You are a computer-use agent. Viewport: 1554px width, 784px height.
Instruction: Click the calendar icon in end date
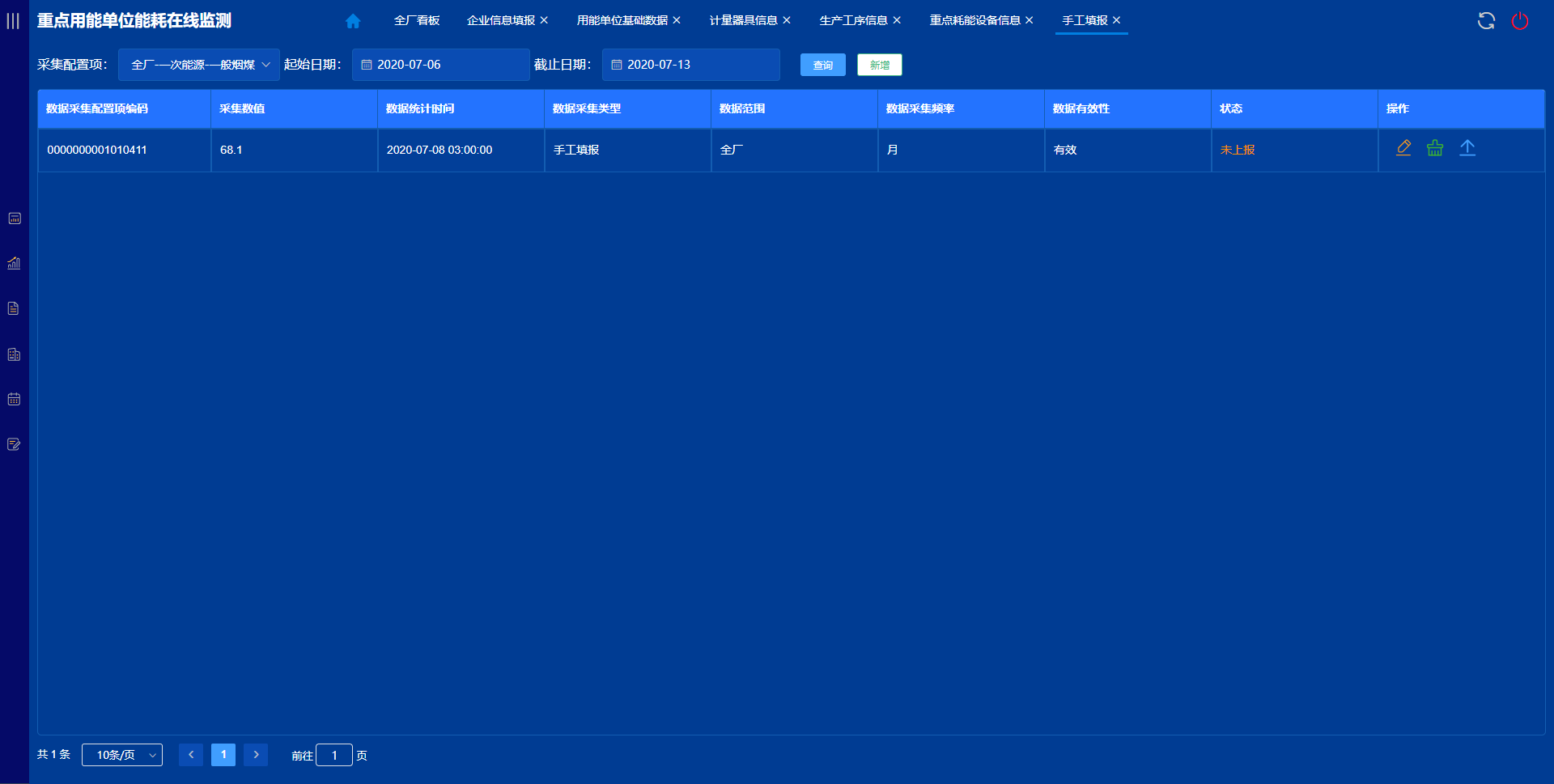coord(617,65)
